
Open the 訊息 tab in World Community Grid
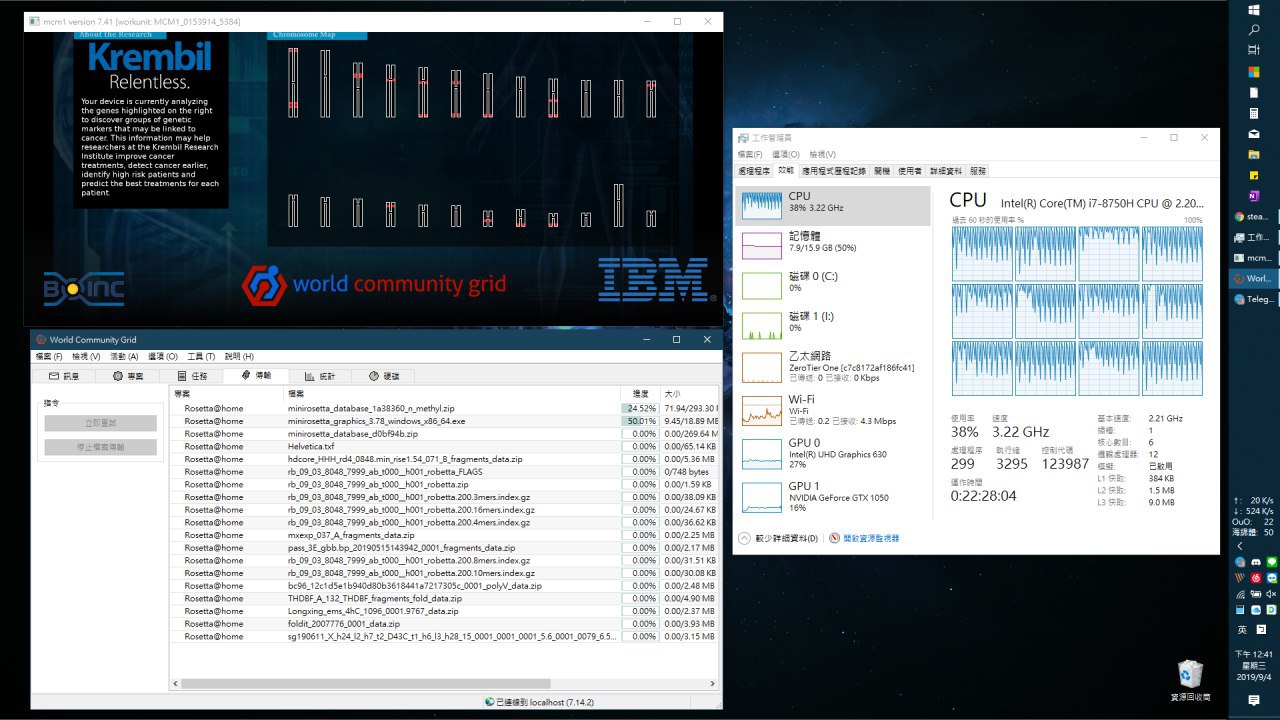64,376
